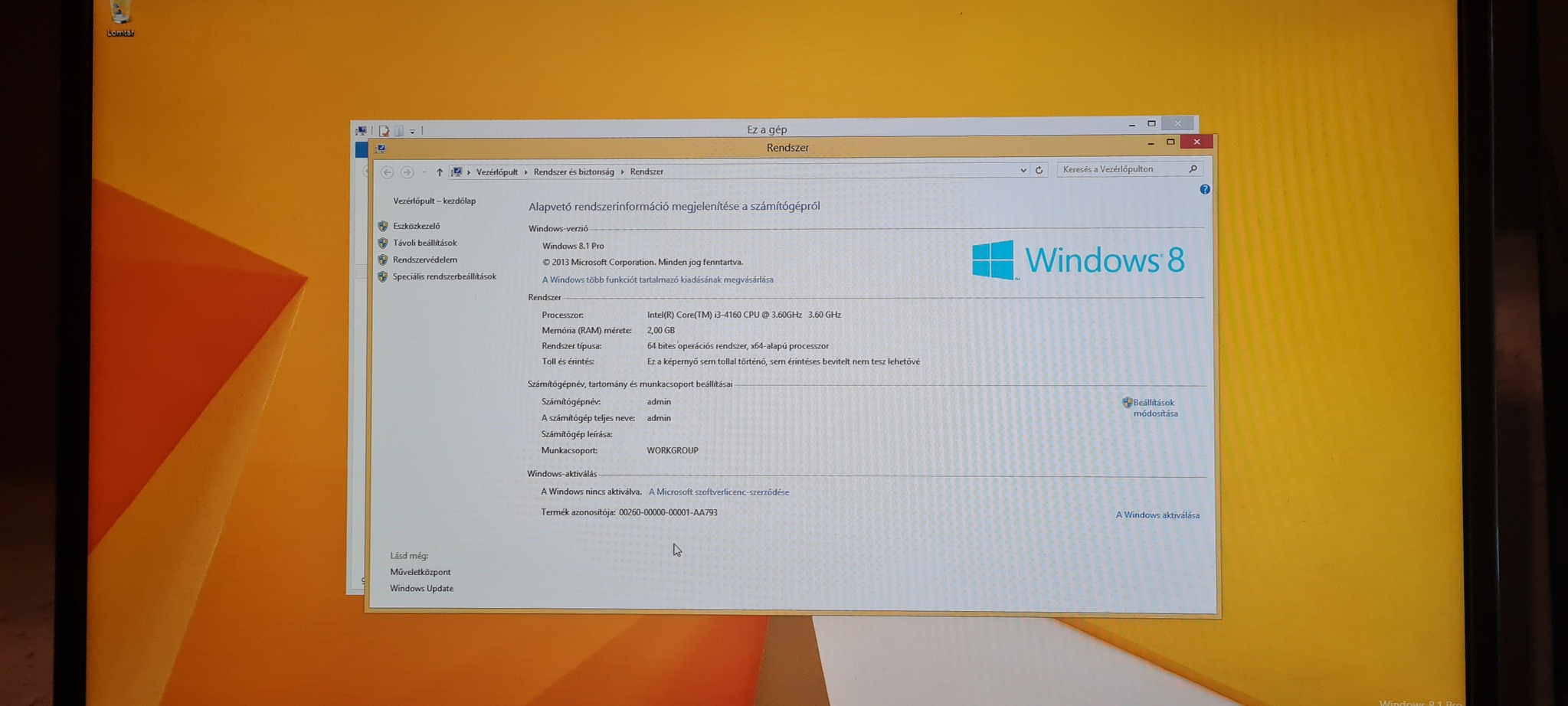The height and width of the screenshot is (706, 1568).
Task: Click the Rendszer window title text
Action: coord(787,148)
